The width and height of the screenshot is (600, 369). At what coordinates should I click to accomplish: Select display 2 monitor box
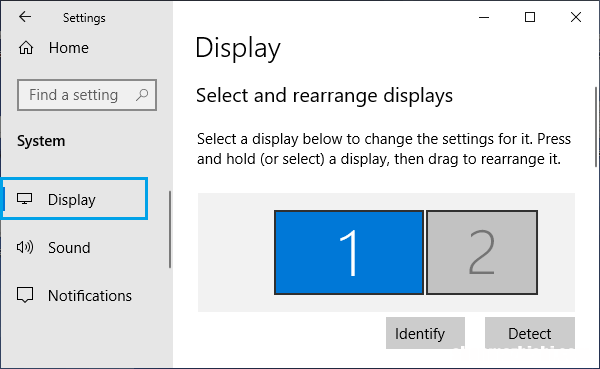[x=482, y=252]
